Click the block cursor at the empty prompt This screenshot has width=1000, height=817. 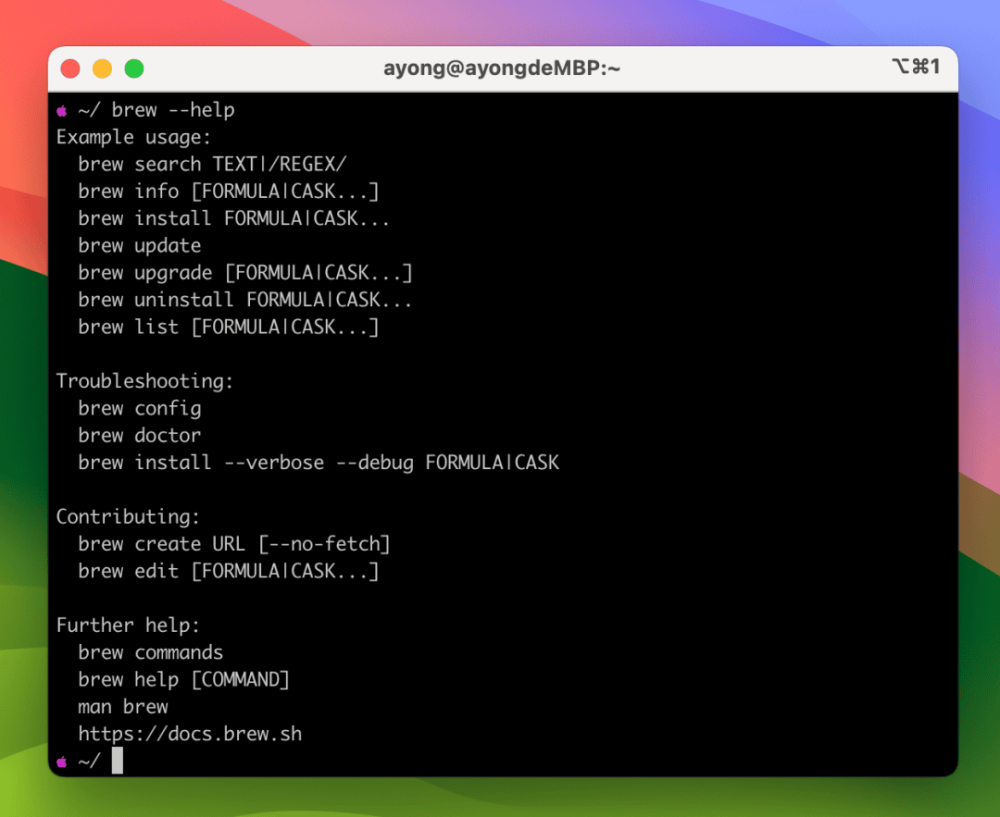coord(117,761)
